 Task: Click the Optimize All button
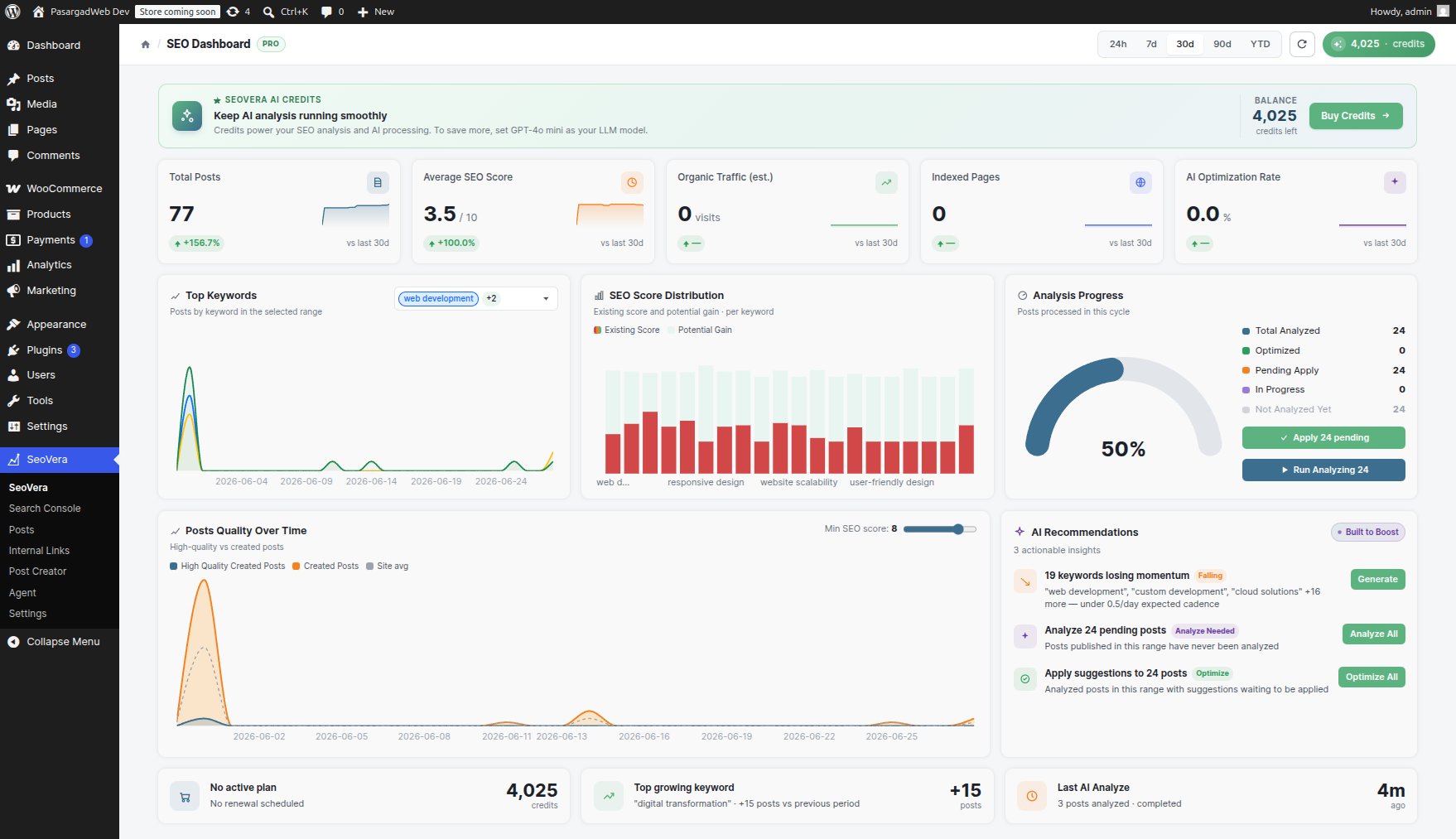click(x=1372, y=677)
